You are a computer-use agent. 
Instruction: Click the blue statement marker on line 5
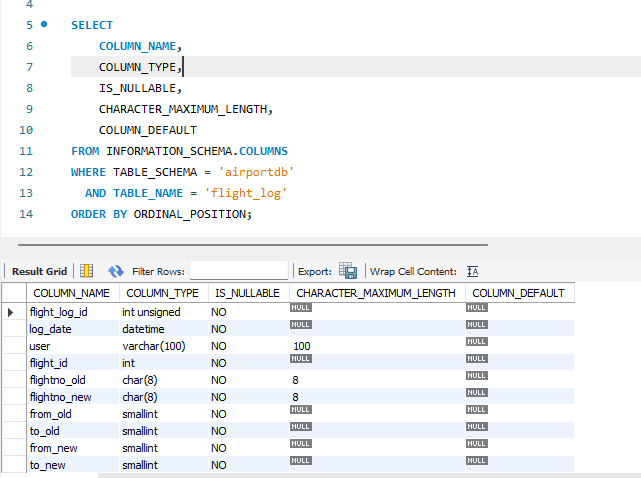(x=43, y=24)
